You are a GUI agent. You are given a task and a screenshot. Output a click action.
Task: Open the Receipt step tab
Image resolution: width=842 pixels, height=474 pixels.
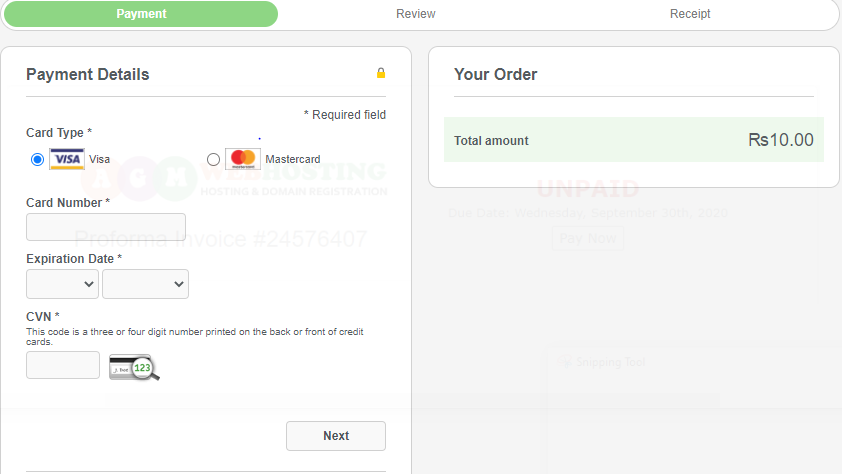[690, 14]
